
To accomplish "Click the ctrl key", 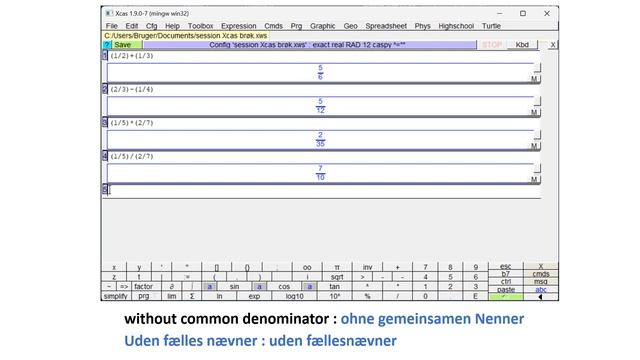I will coord(506,282).
